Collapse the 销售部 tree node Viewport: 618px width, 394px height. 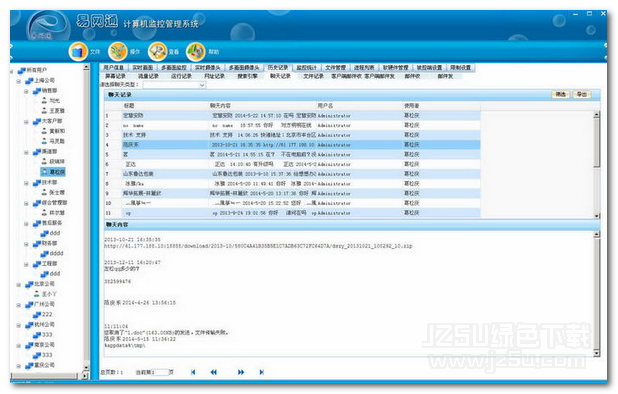coord(26,91)
